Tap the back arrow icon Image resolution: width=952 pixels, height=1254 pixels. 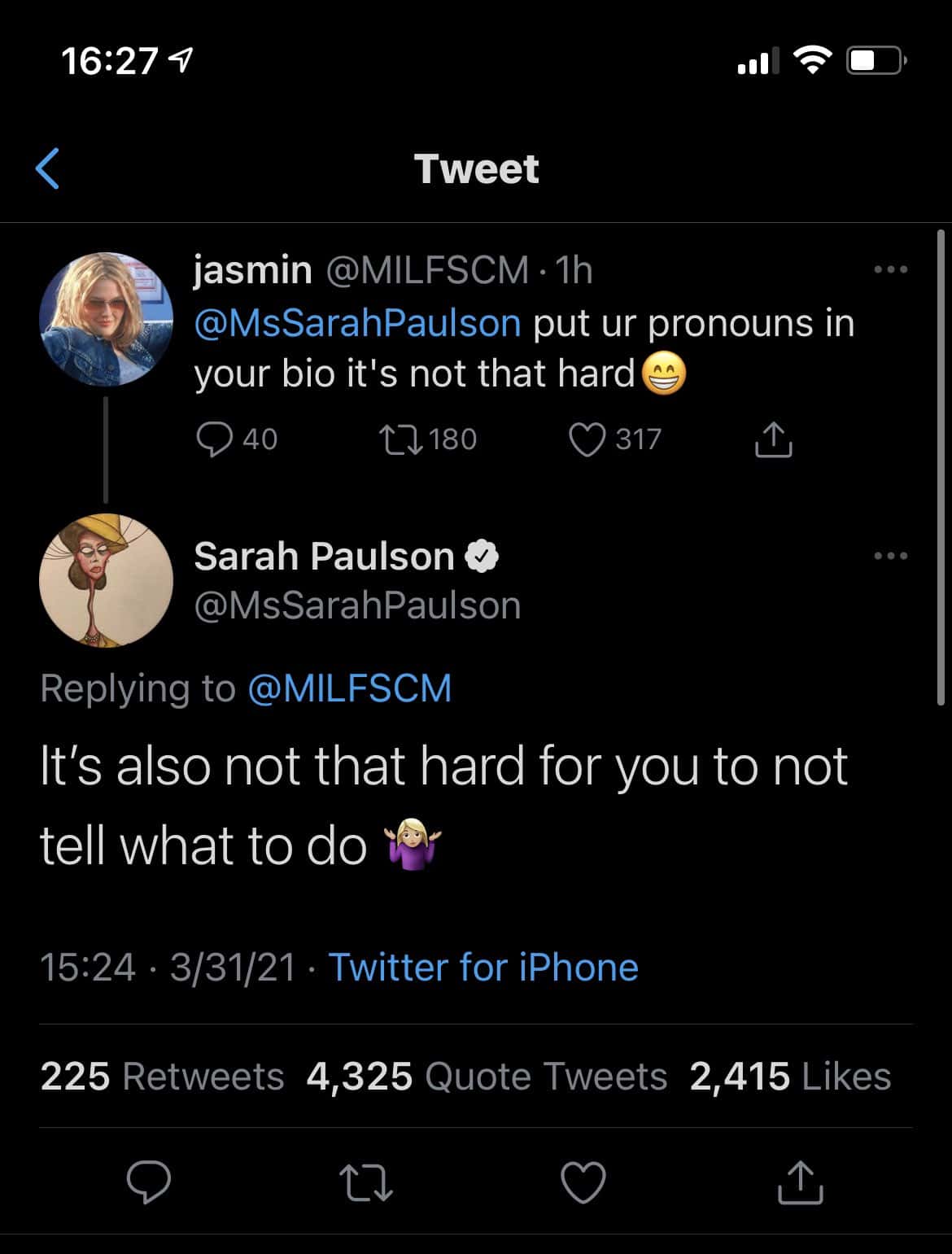coord(49,168)
